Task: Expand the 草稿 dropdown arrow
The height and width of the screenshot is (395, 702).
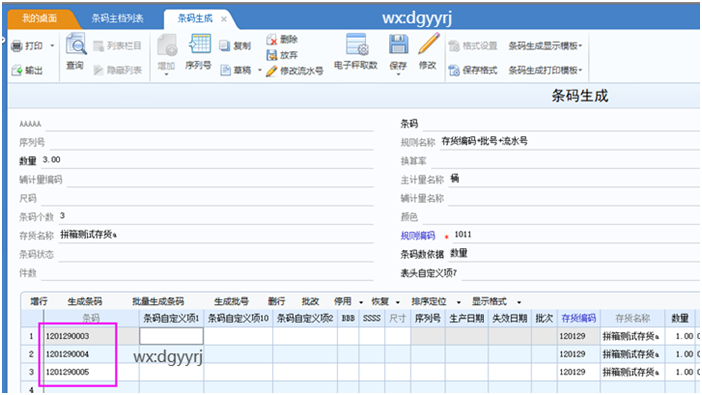Action: click(260, 70)
